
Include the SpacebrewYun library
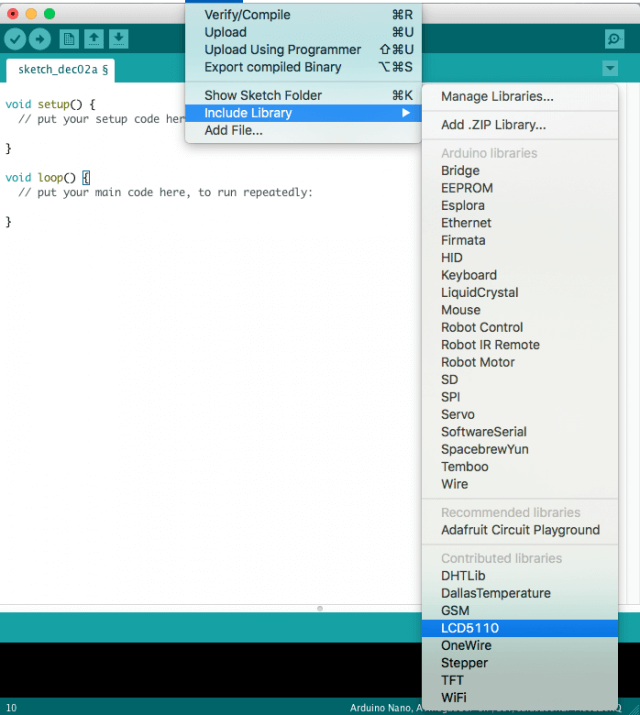coord(520,449)
